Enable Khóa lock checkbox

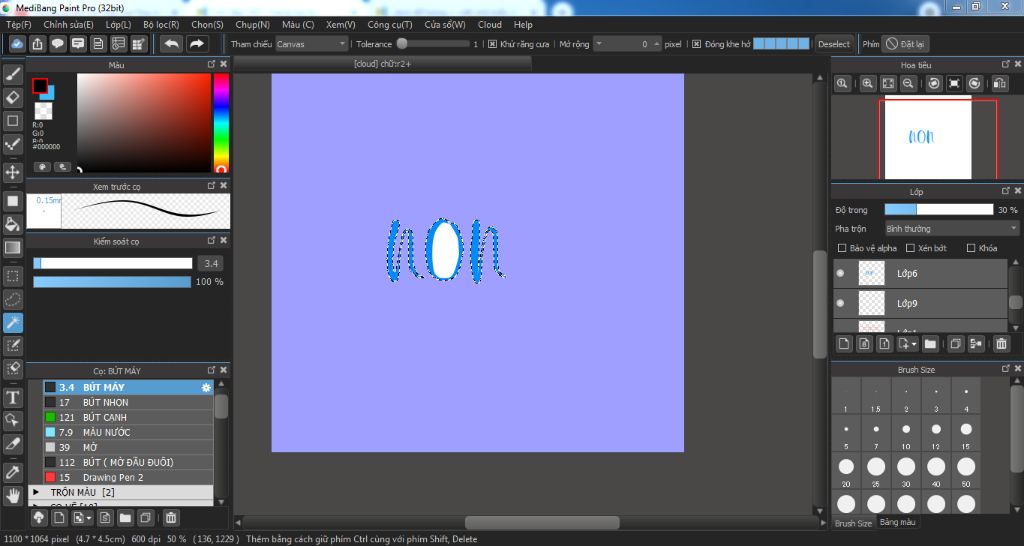pyautogui.click(x=971, y=248)
